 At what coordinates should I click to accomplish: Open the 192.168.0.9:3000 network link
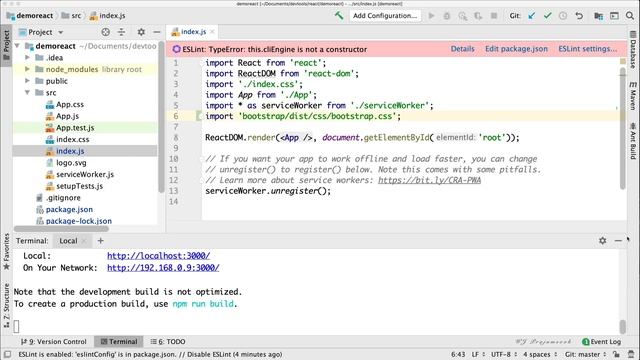[163, 268]
